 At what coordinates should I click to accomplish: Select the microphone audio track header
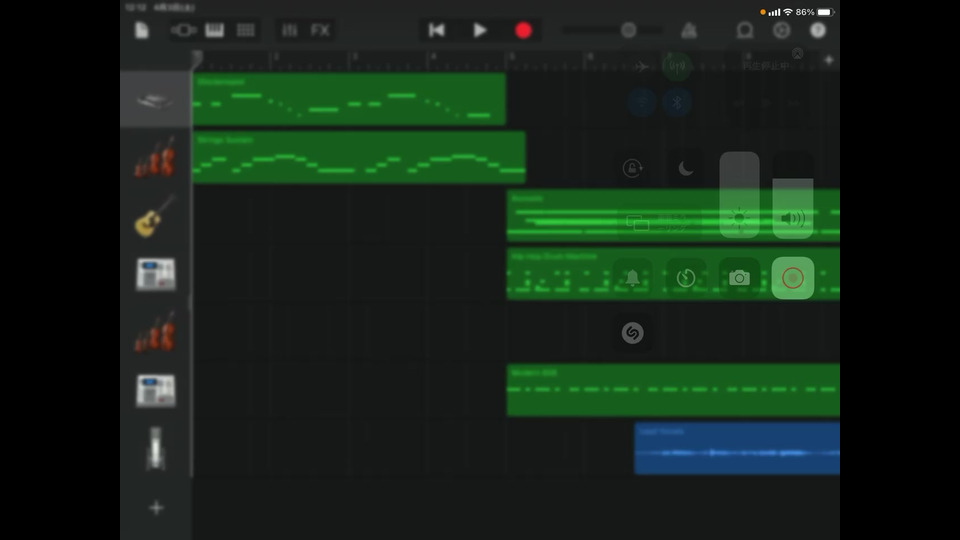point(156,449)
